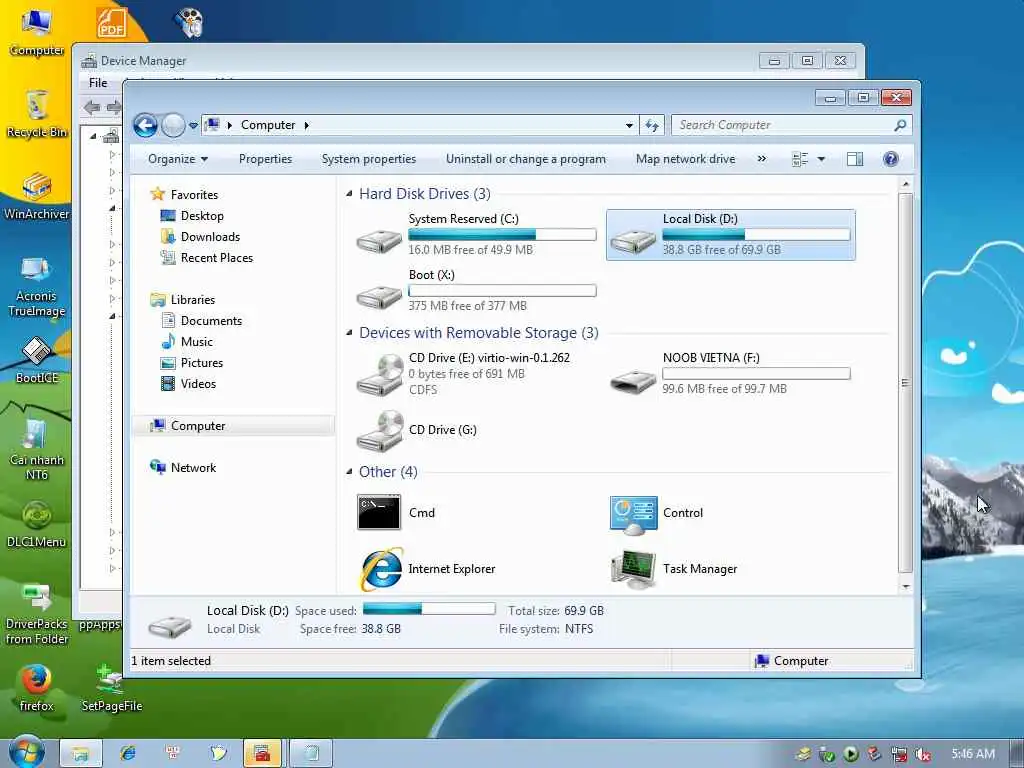Open Internet Explorer from the taskbar
Image resolution: width=1024 pixels, height=768 pixels.
tap(128, 753)
